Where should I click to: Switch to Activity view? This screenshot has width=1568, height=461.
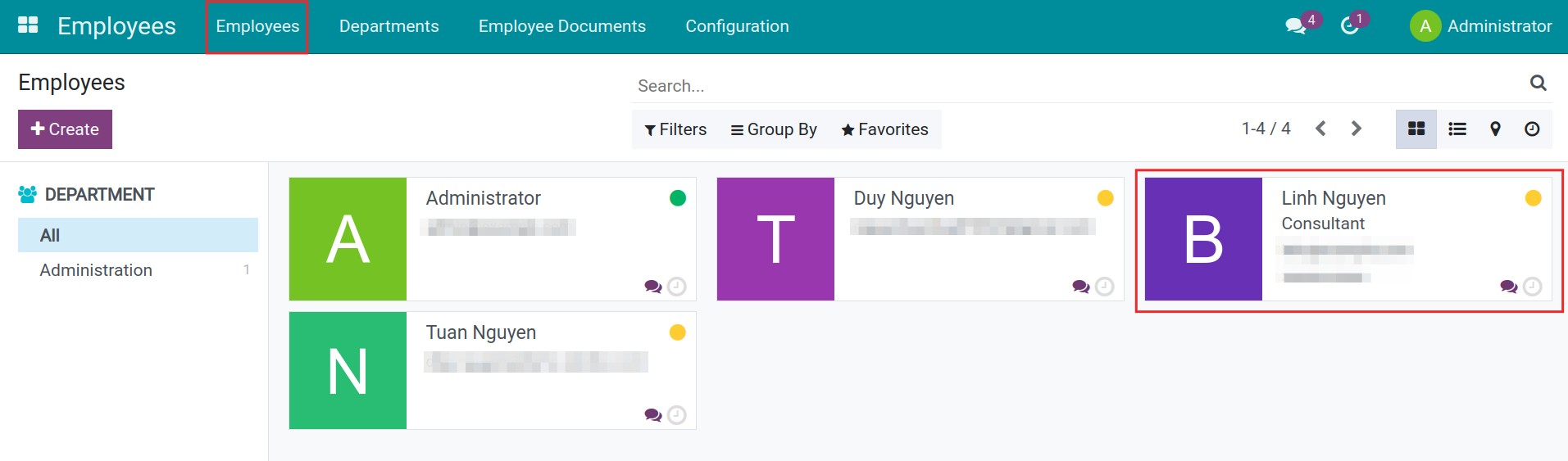coord(1531,129)
